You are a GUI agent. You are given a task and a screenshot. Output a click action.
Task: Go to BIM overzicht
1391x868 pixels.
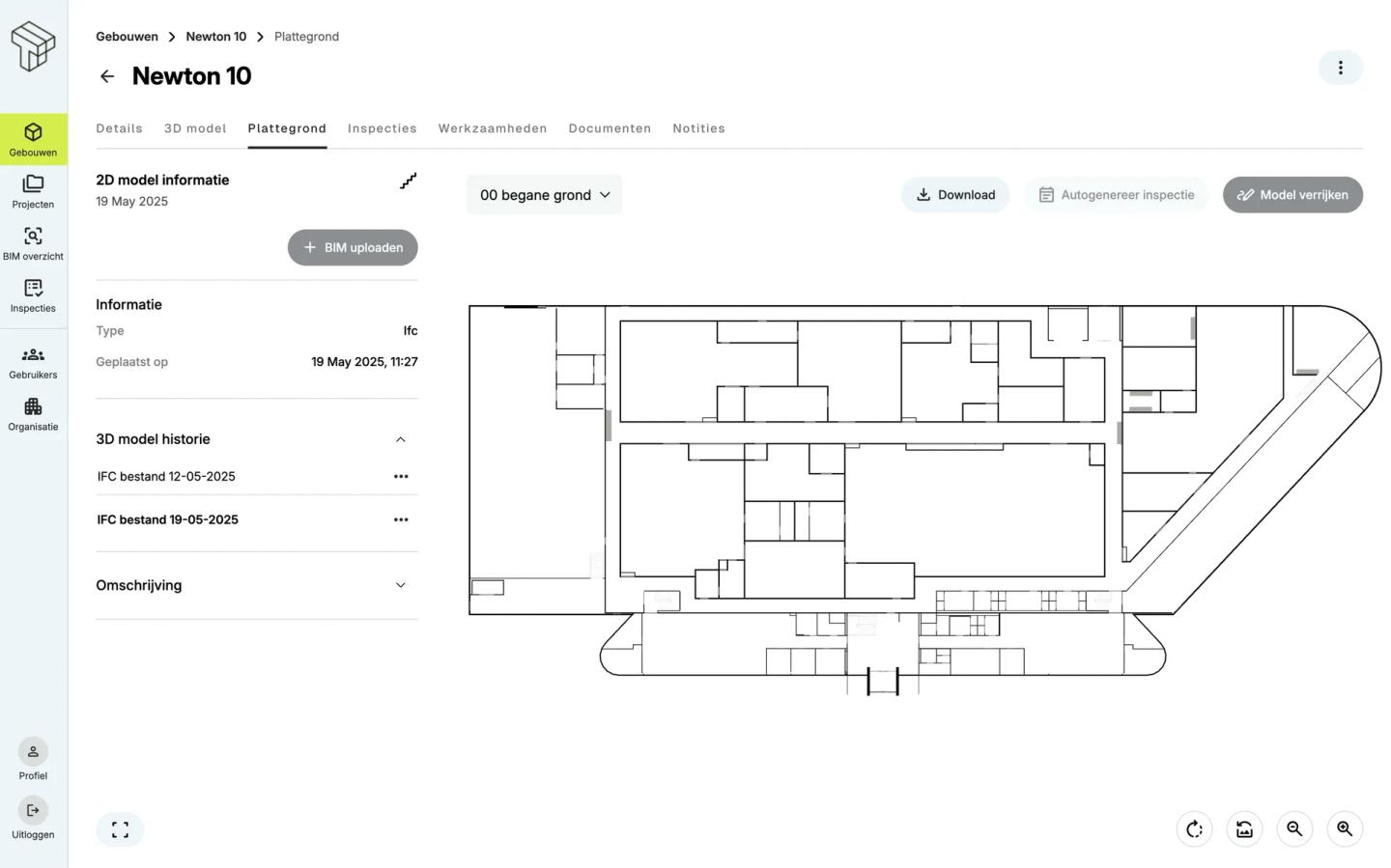pyautogui.click(x=33, y=243)
